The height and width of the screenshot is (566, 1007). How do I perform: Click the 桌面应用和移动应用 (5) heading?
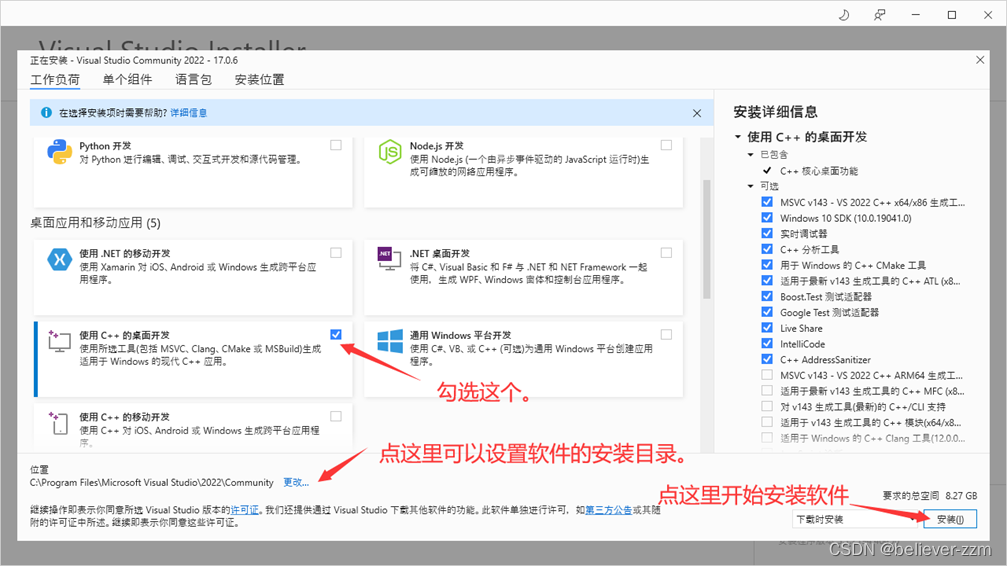click(96, 223)
